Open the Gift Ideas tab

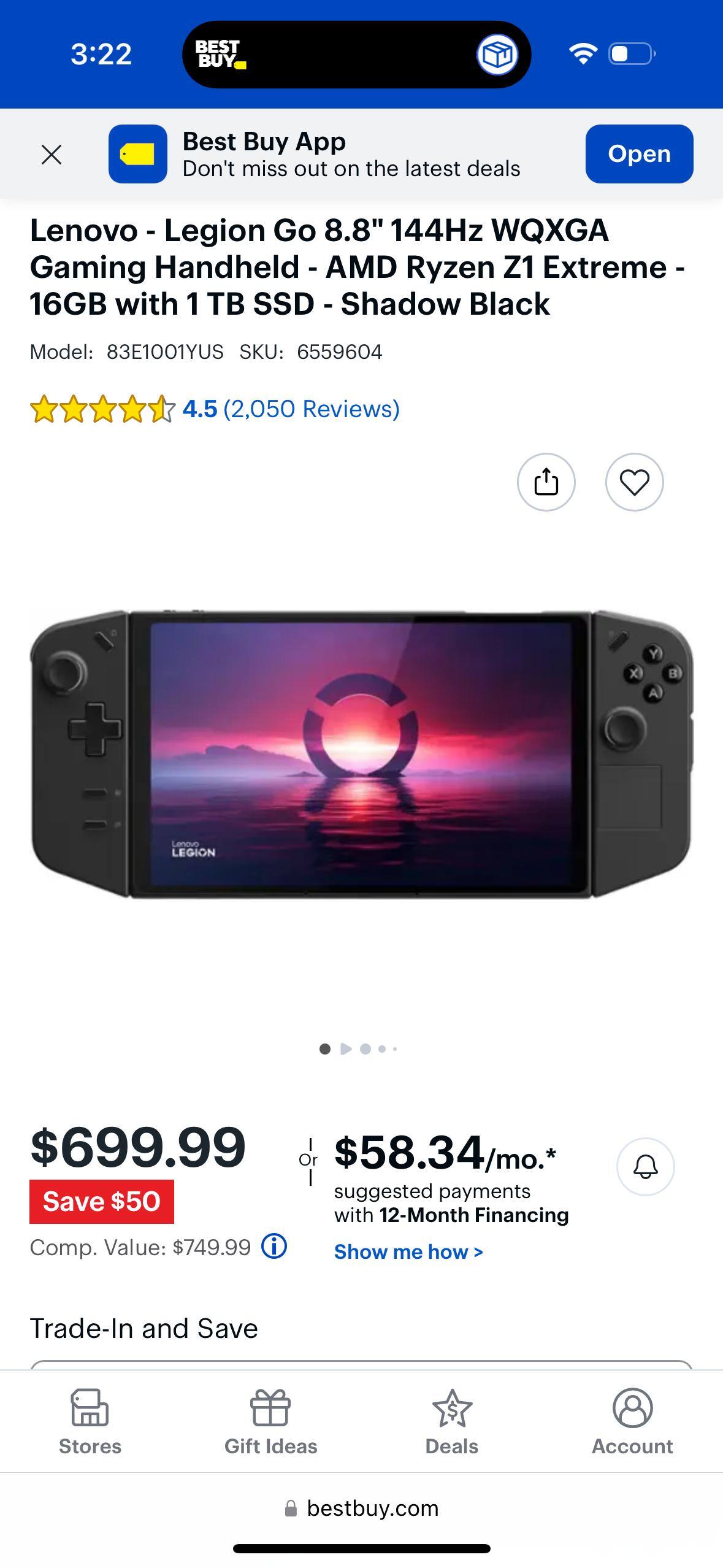click(x=270, y=1422)
